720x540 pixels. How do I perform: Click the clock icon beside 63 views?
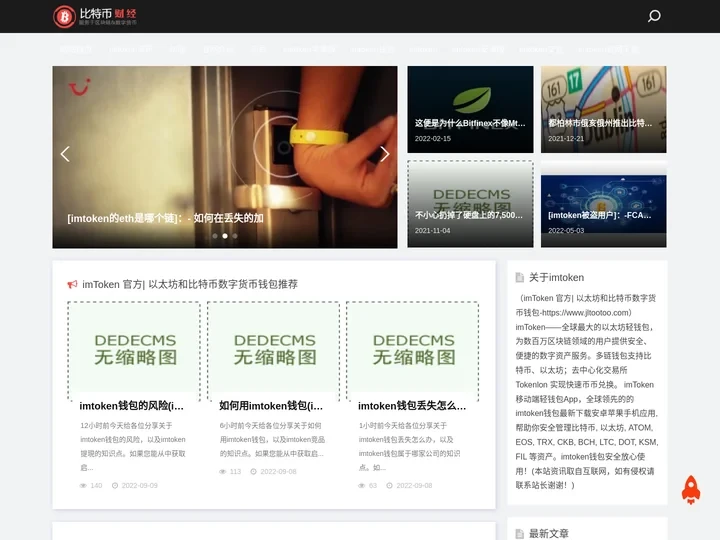[389, 485]
